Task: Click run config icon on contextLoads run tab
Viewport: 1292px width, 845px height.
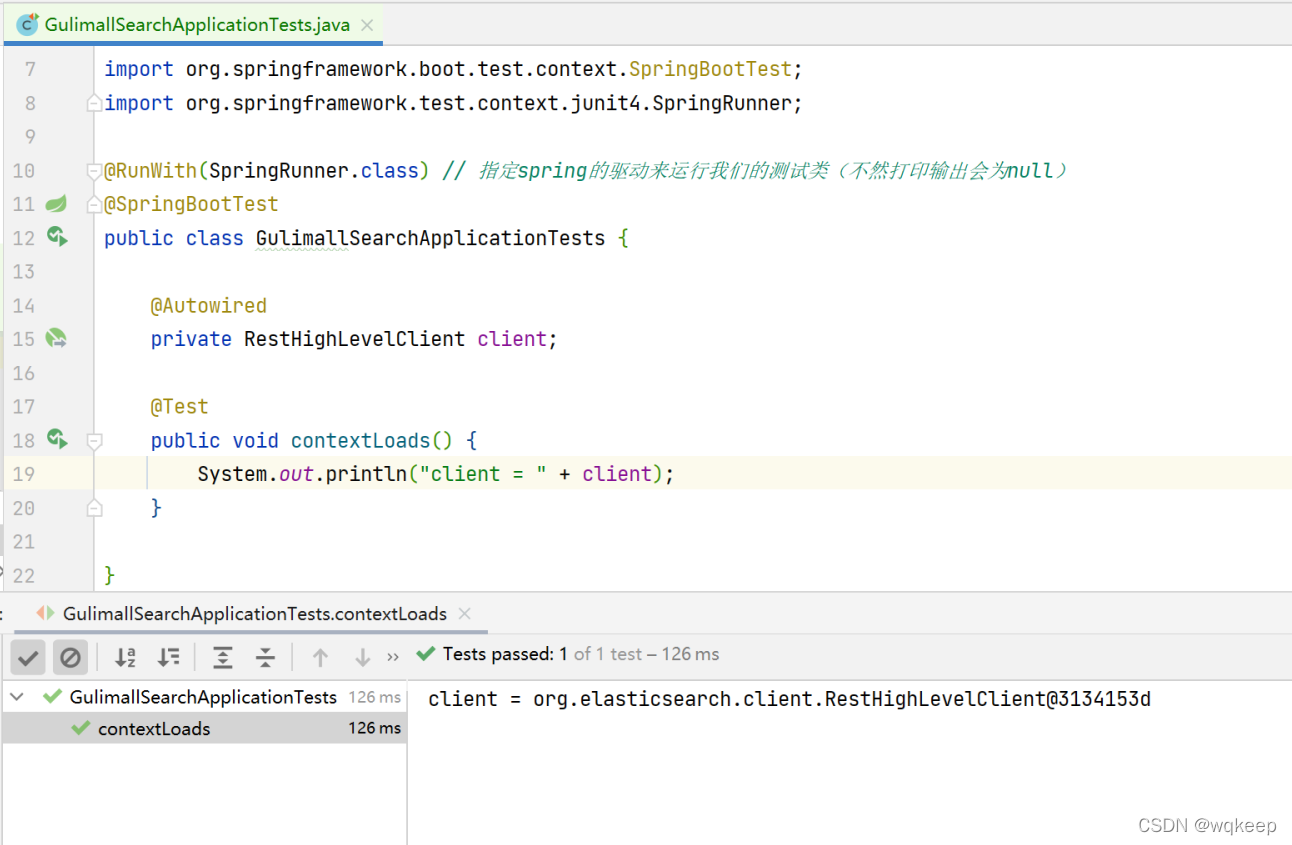Action: (46, 613)
